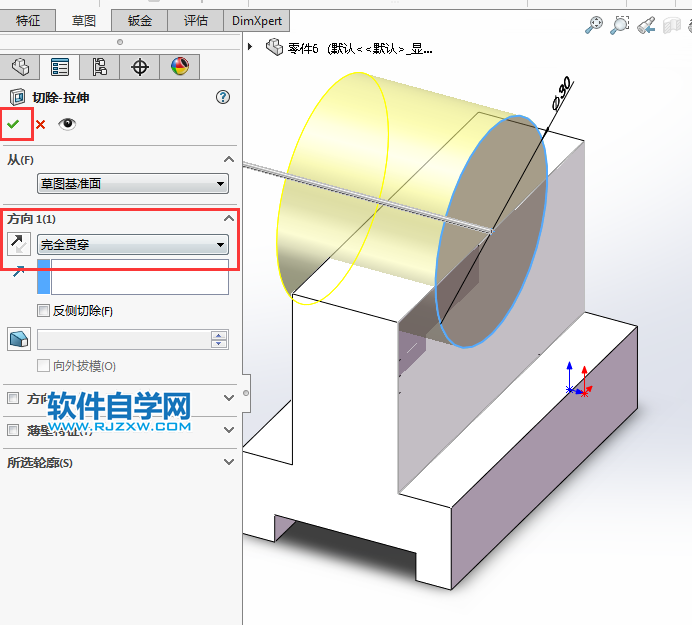Image resolution: width=692 pixels, height=625 pixels.
Task: Switch to the PropertyManager tab icon
Action: (60, 67)
